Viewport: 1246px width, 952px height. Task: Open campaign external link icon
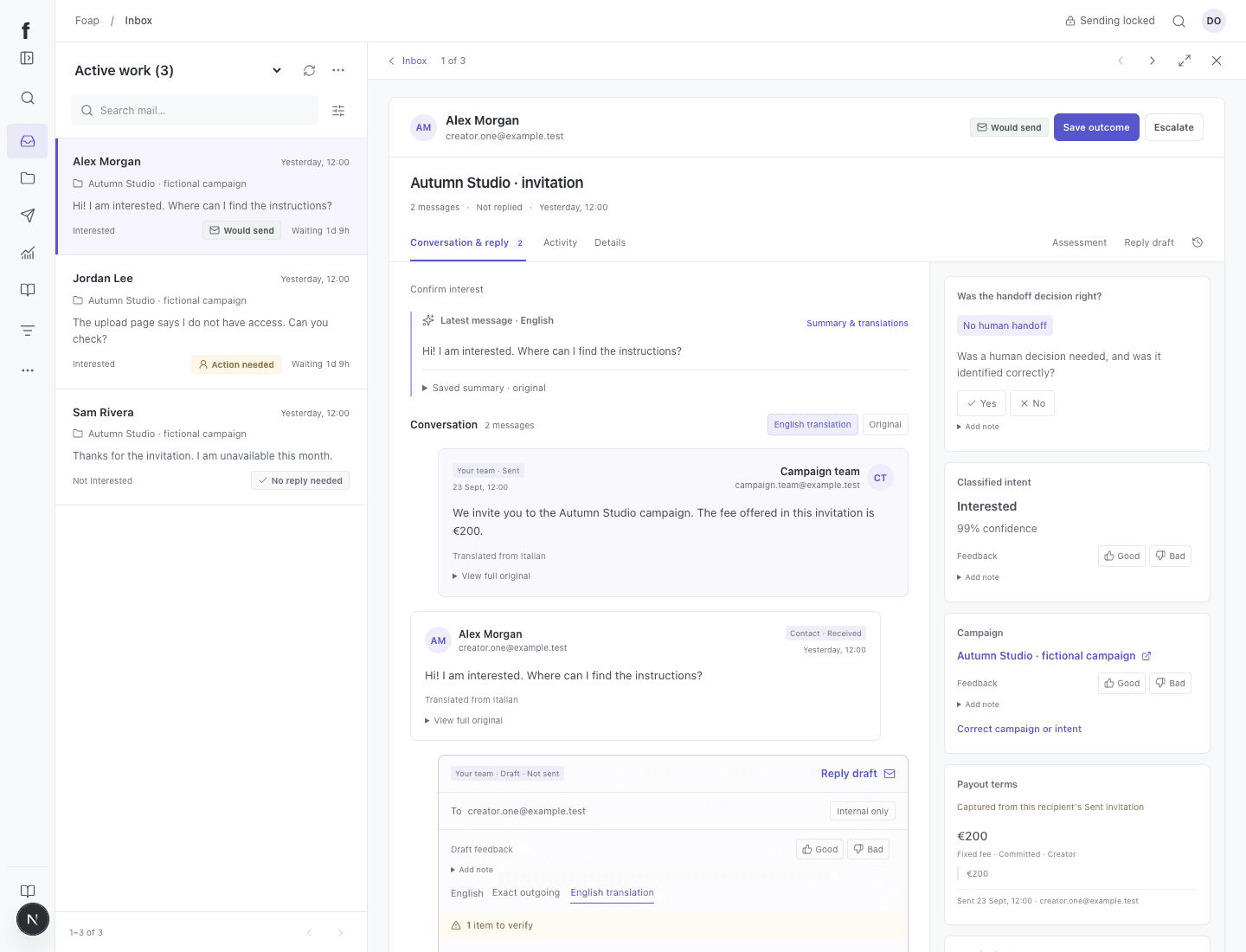tap(1146, 656)
